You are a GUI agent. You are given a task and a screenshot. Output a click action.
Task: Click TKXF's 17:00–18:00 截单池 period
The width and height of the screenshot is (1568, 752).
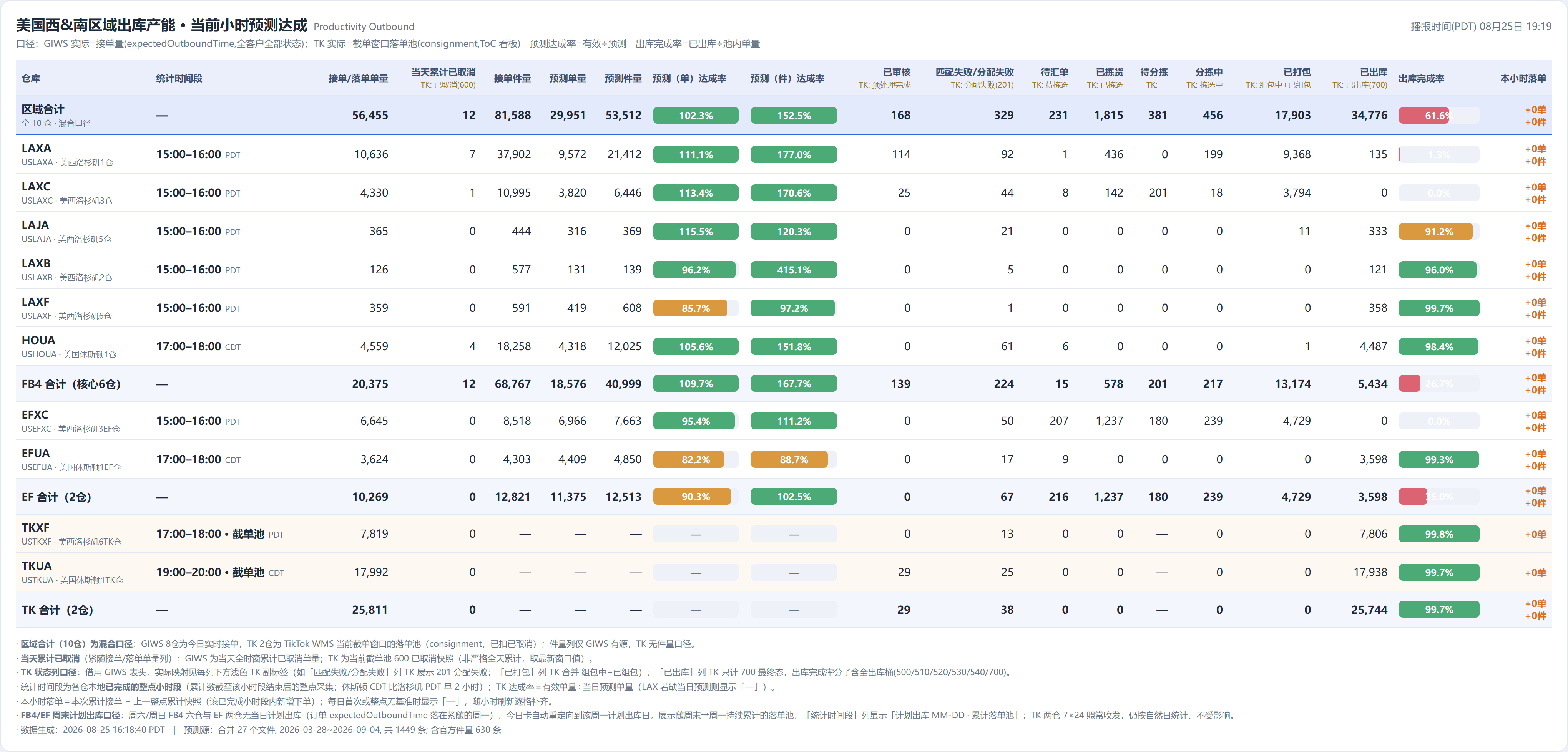click(220, 533)
